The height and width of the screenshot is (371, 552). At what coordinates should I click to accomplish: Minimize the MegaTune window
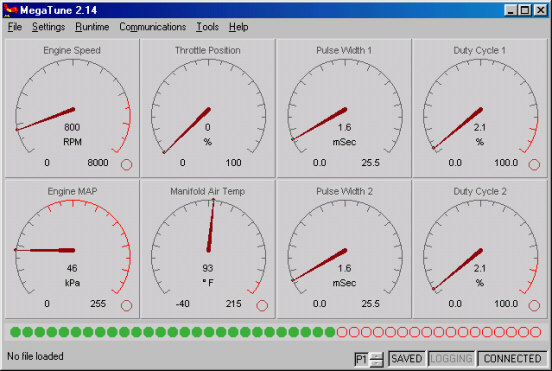point(510,10)
